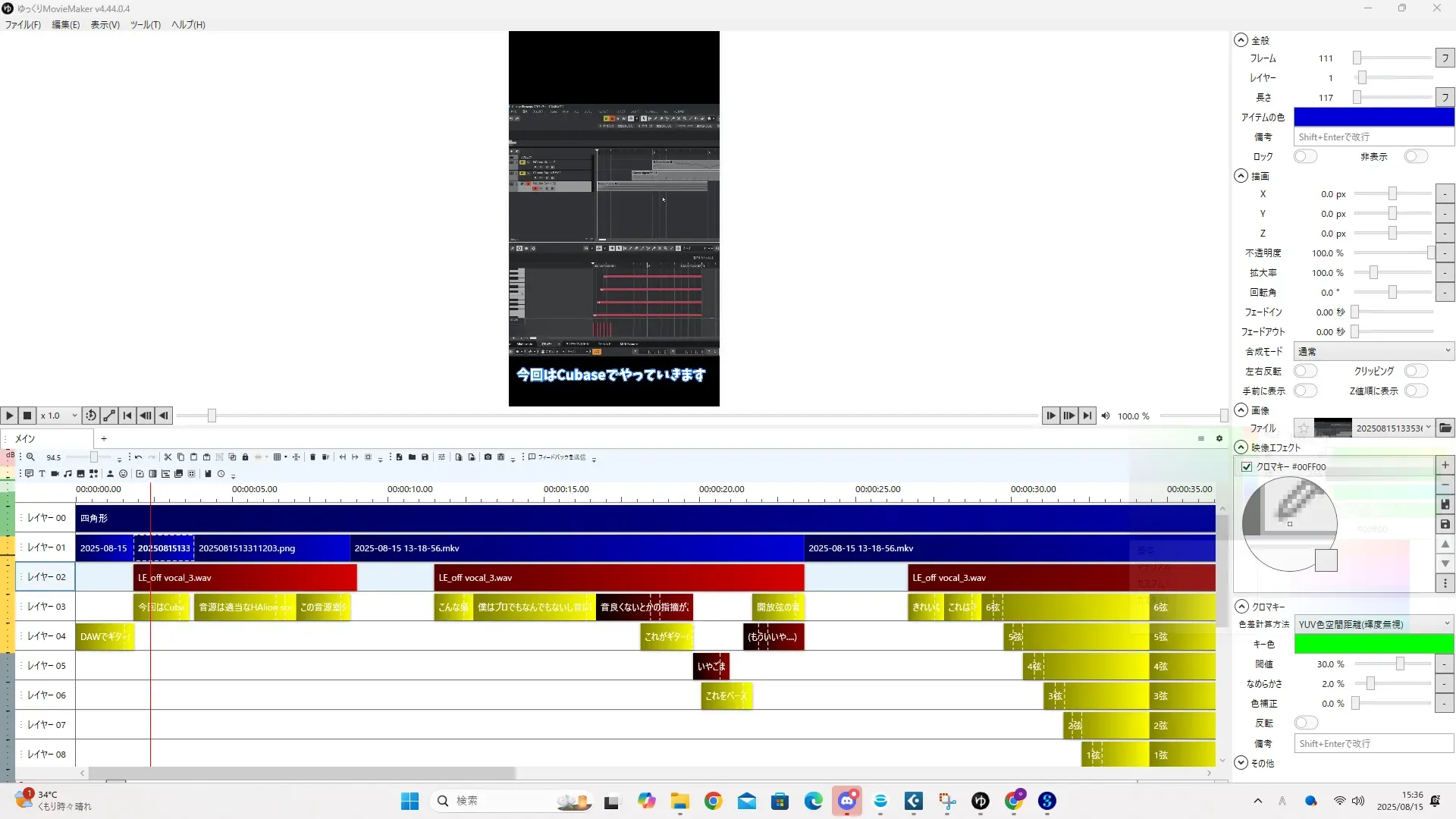Click the undo arrow icon
Screen dimensions: 1456x819
click(138, 457)
